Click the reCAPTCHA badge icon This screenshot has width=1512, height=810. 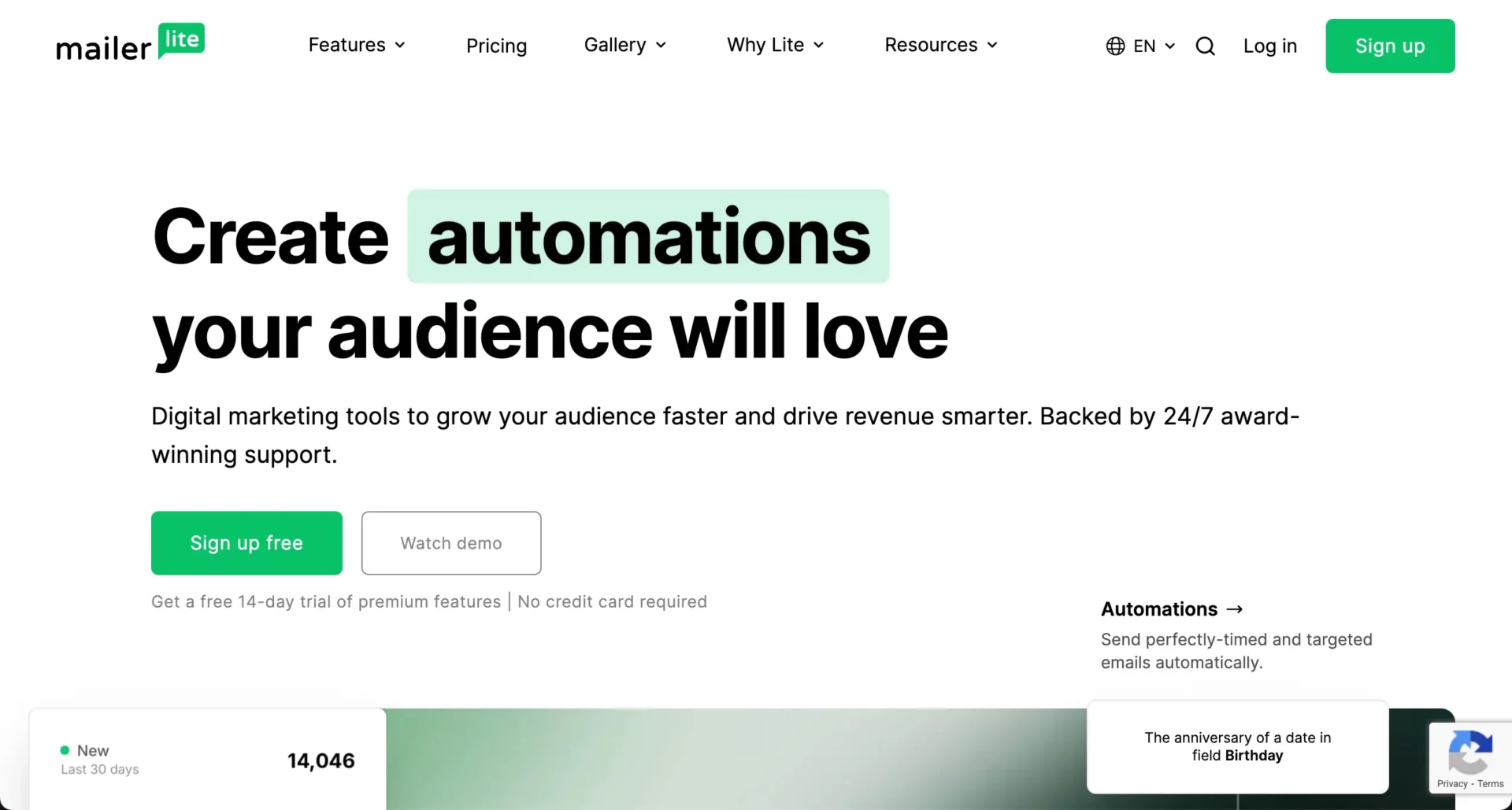tap(1469, 752)
